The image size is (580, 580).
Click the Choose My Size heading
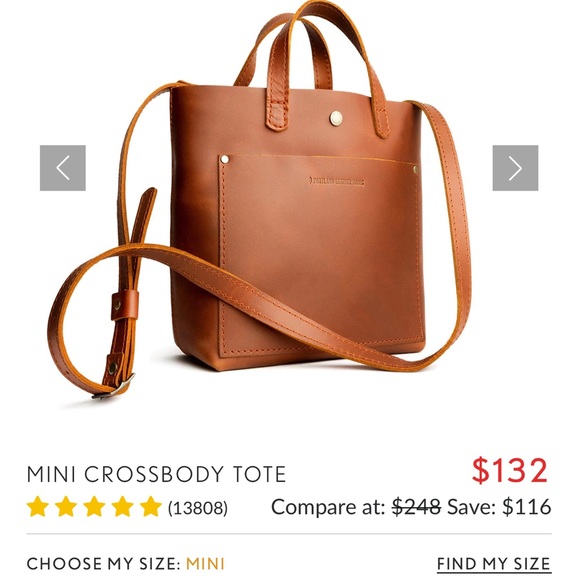[104, 564]
